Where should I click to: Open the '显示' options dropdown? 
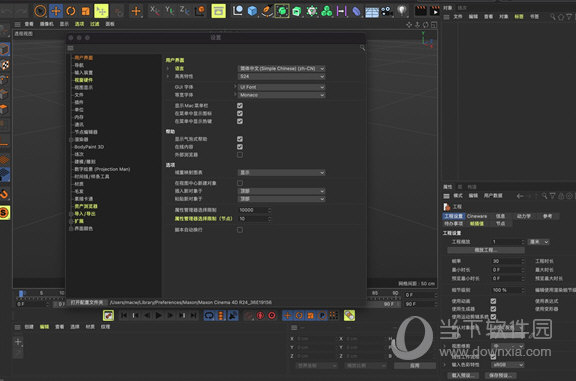click(x=281, y=172)
